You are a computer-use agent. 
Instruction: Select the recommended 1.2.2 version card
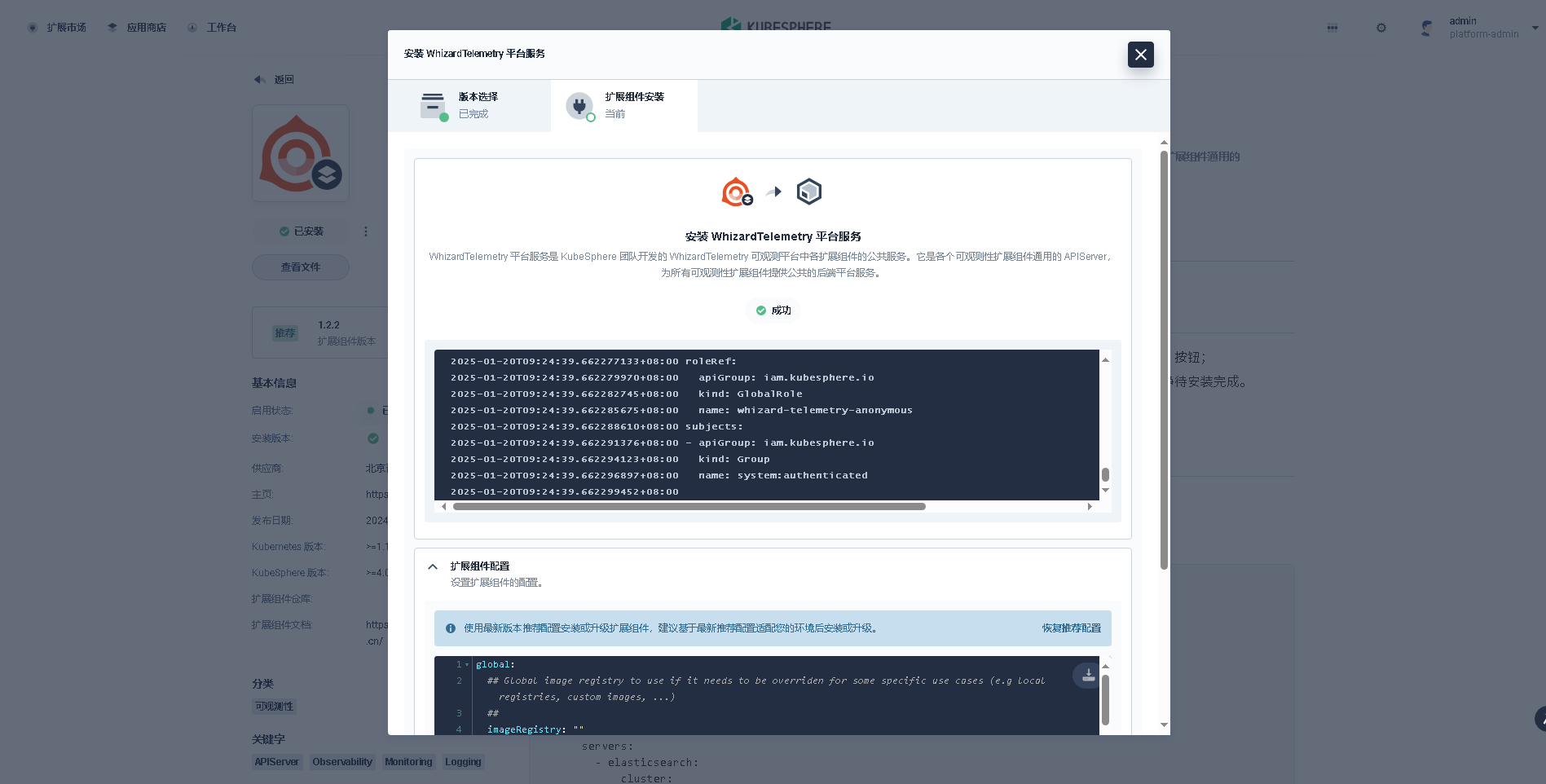click(319, 333)
